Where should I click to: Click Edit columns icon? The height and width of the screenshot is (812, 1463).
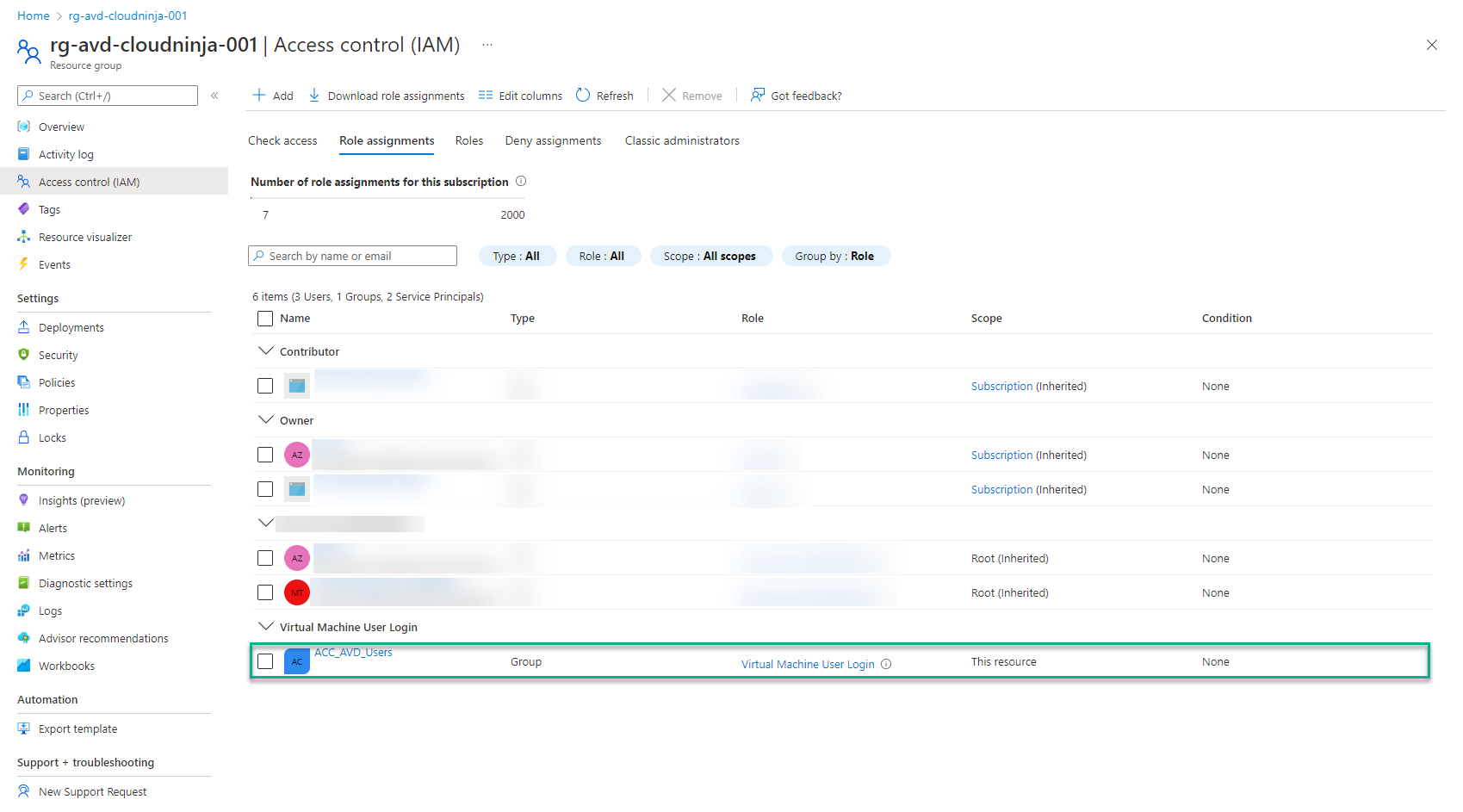[486, 95]
